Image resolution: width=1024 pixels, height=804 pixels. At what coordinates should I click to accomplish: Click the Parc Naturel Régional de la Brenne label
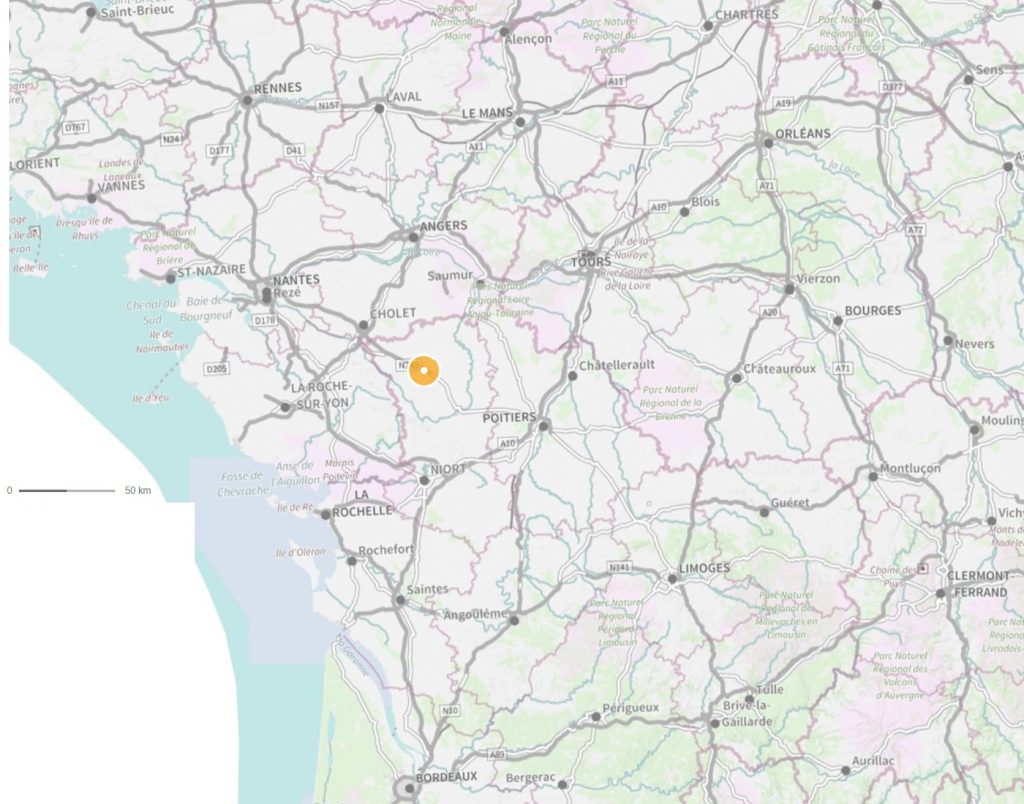670,402
